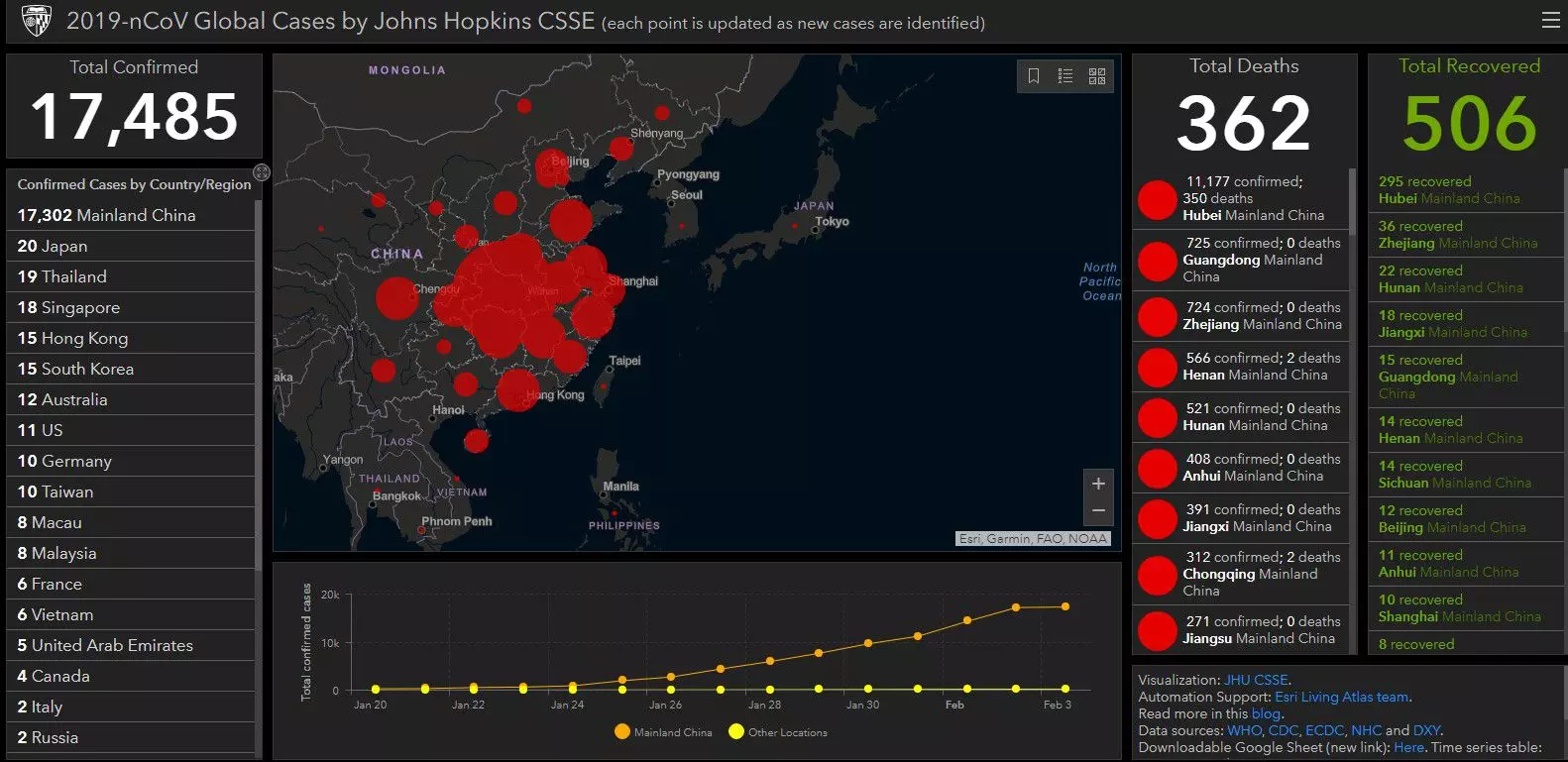
Task: Select 10 Taiwan row
Action: click(131, 491)
